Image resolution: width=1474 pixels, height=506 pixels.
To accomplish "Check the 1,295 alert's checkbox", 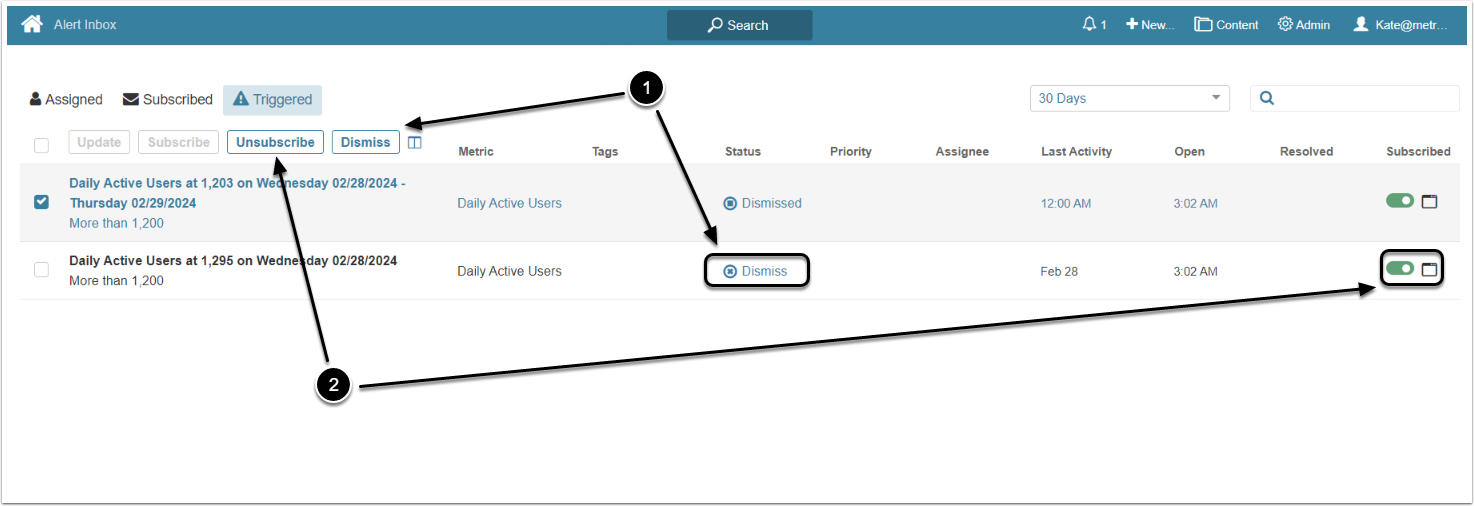I will coord(41,270).
